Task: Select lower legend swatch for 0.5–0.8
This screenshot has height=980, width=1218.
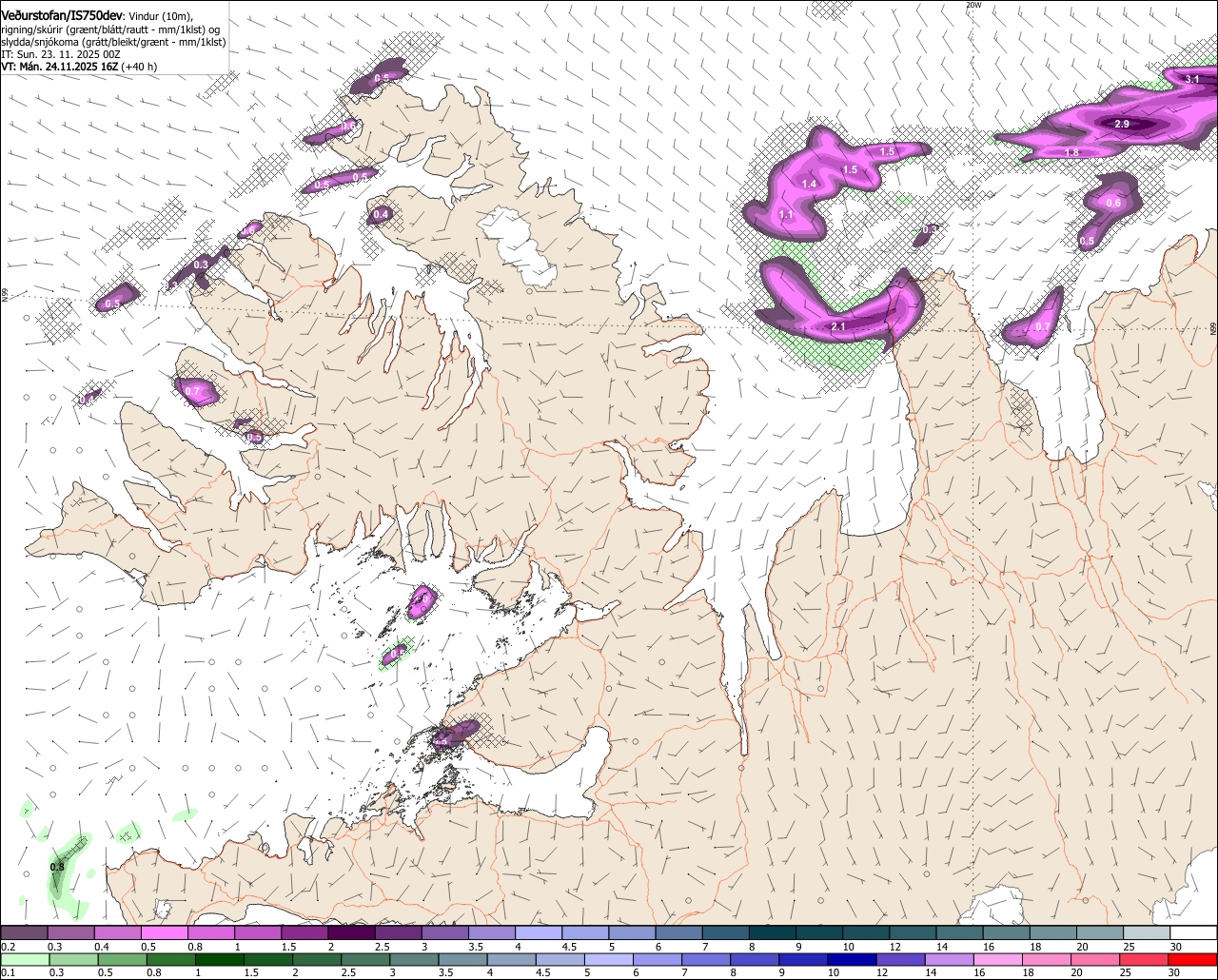Action: point(123,959)
